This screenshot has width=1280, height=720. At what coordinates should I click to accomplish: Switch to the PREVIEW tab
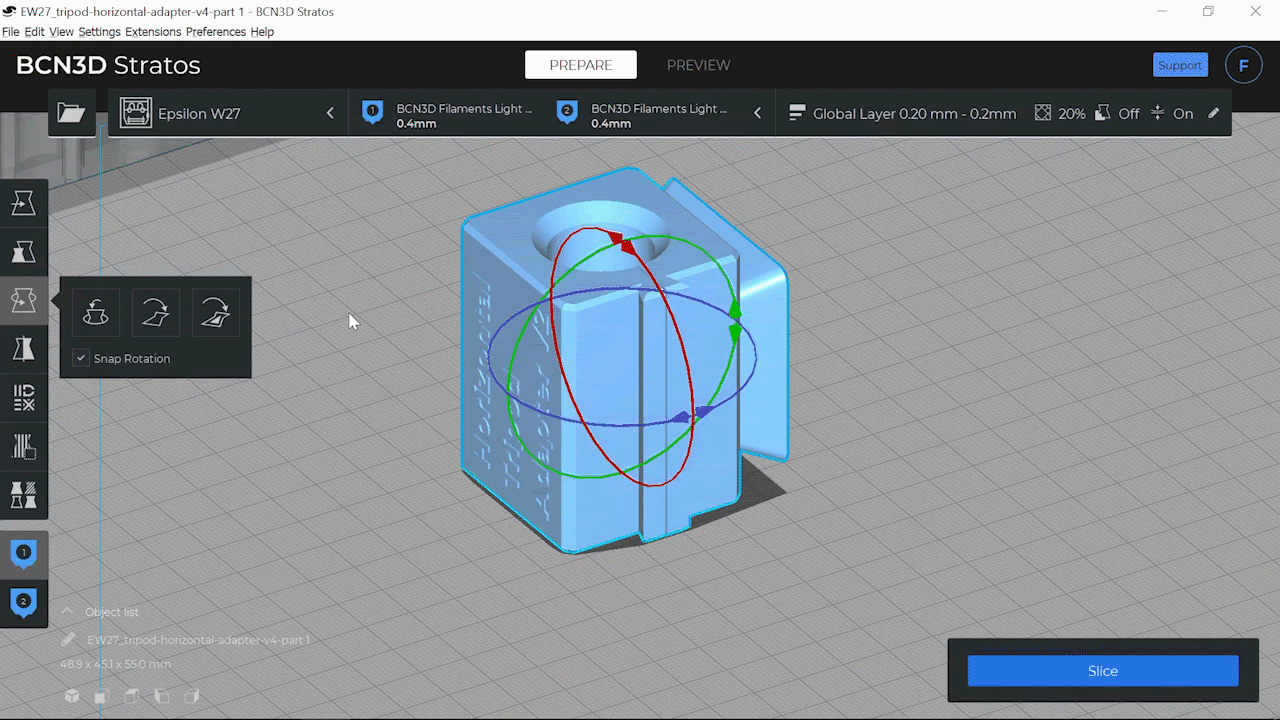tap(698, 65)
